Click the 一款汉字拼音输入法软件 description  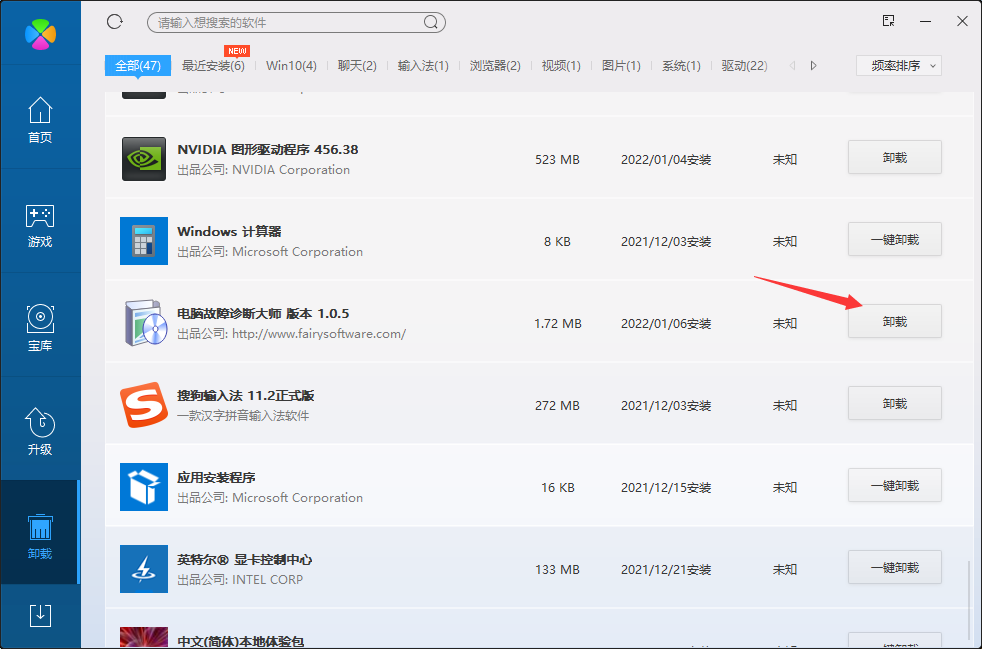click(243, 416)
